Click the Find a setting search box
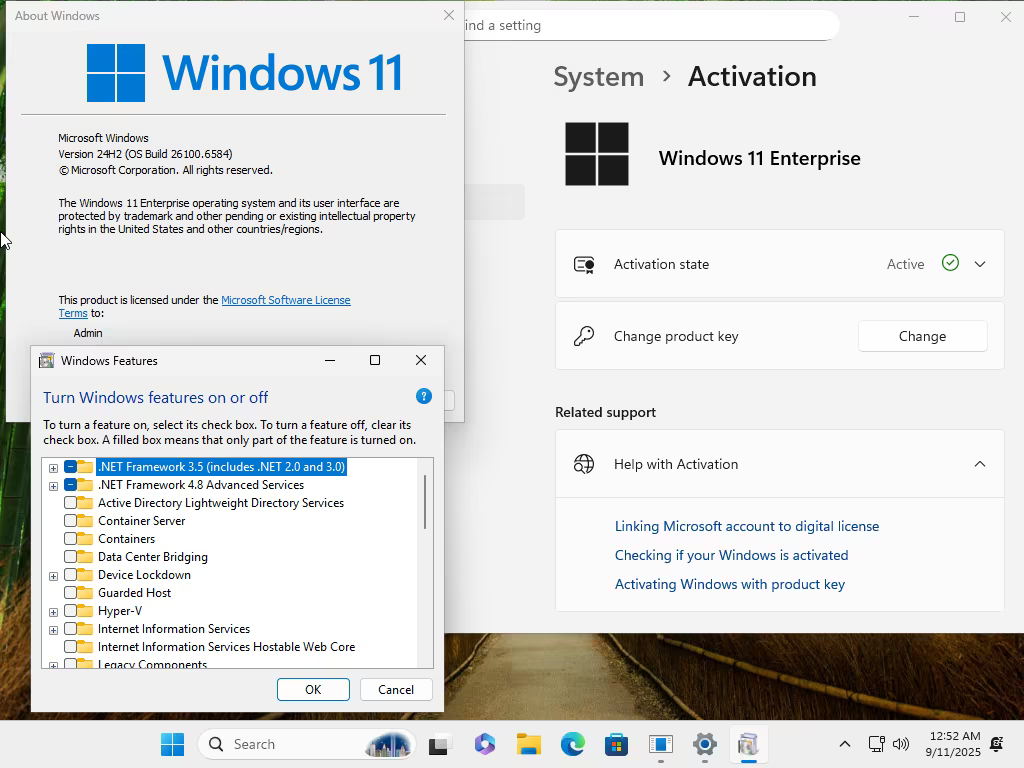 (650, 25)
